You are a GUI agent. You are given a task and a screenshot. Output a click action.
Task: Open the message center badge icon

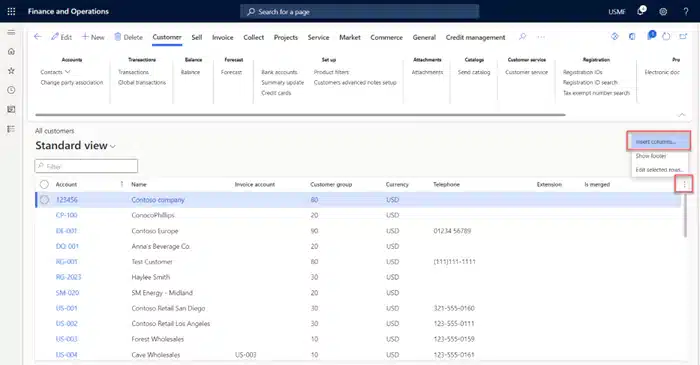coord(651,35)
